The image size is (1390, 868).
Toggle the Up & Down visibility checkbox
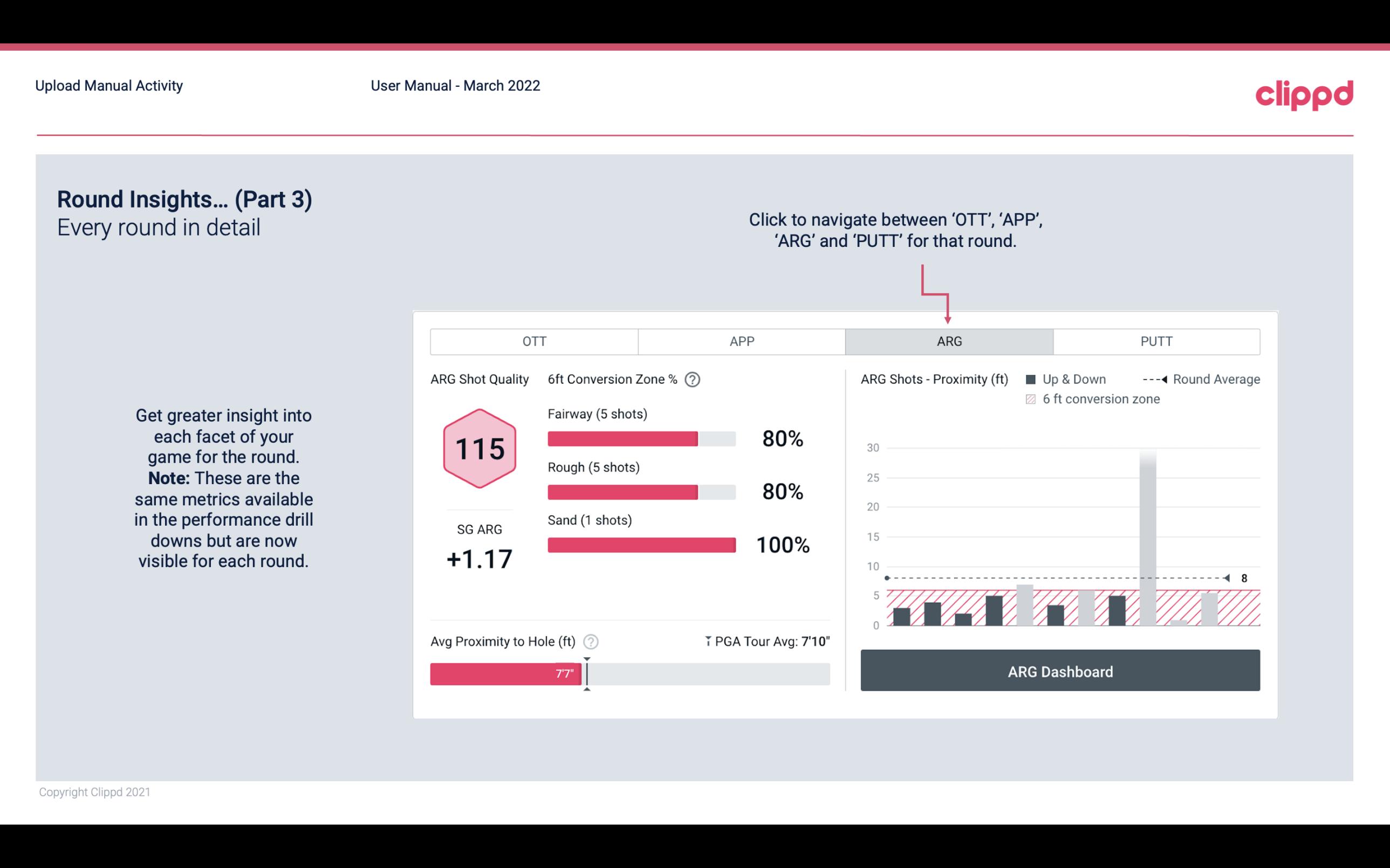tap(1034, 380)
